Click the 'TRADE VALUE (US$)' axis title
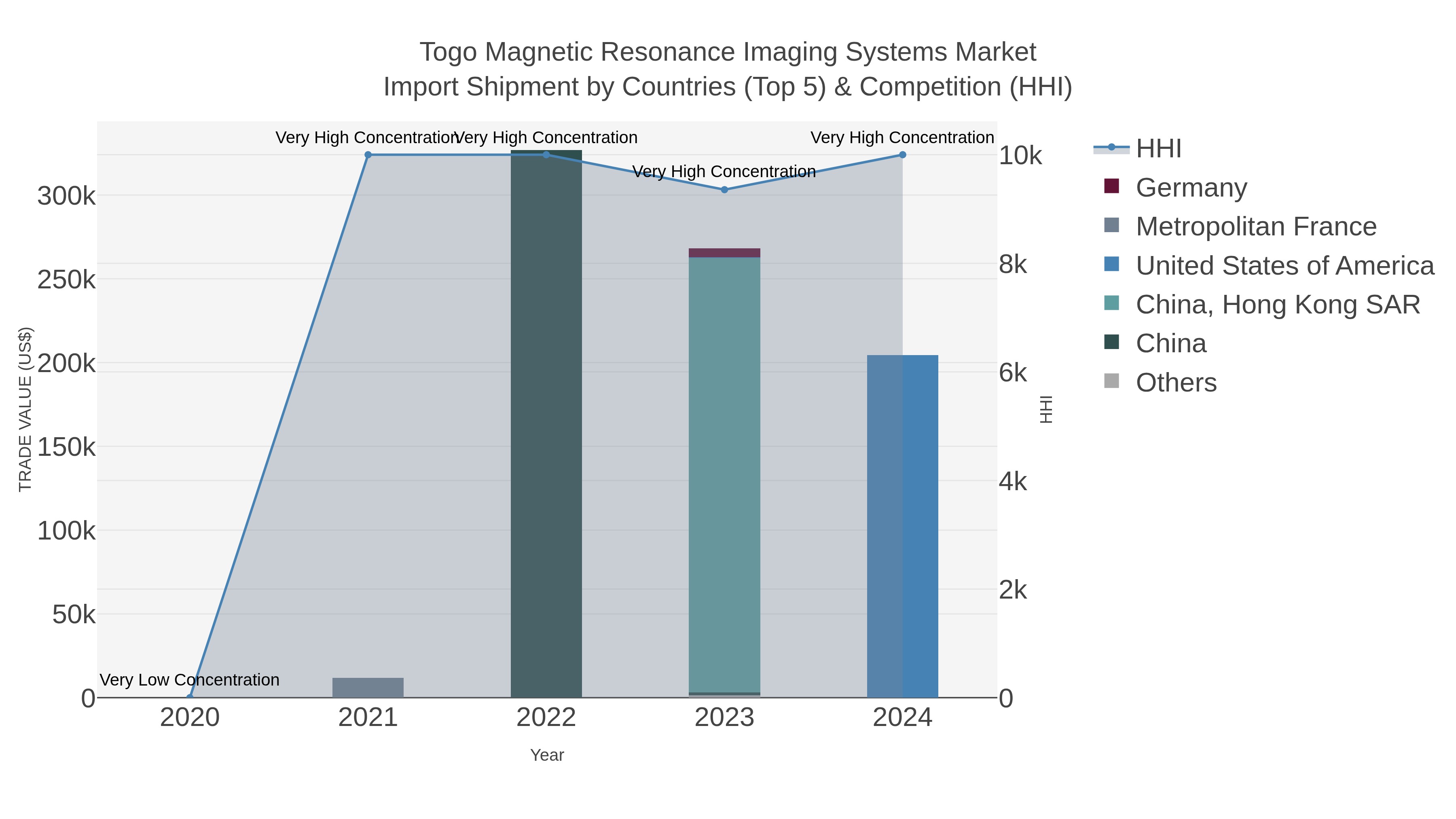1456x819 pixels. pos(25,409)
